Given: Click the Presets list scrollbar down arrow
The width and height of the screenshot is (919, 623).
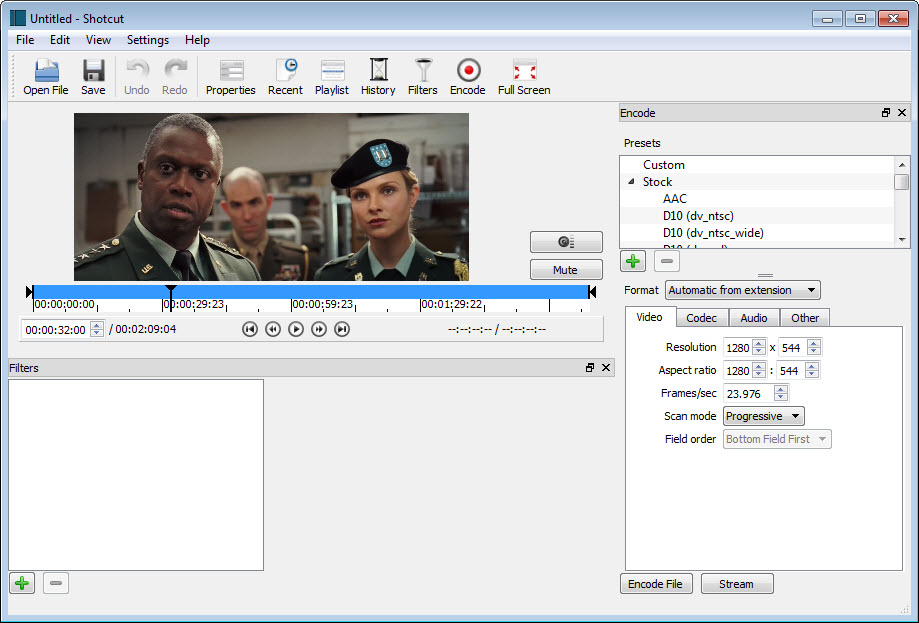Looking at the screenshot, I should [902, 240].
